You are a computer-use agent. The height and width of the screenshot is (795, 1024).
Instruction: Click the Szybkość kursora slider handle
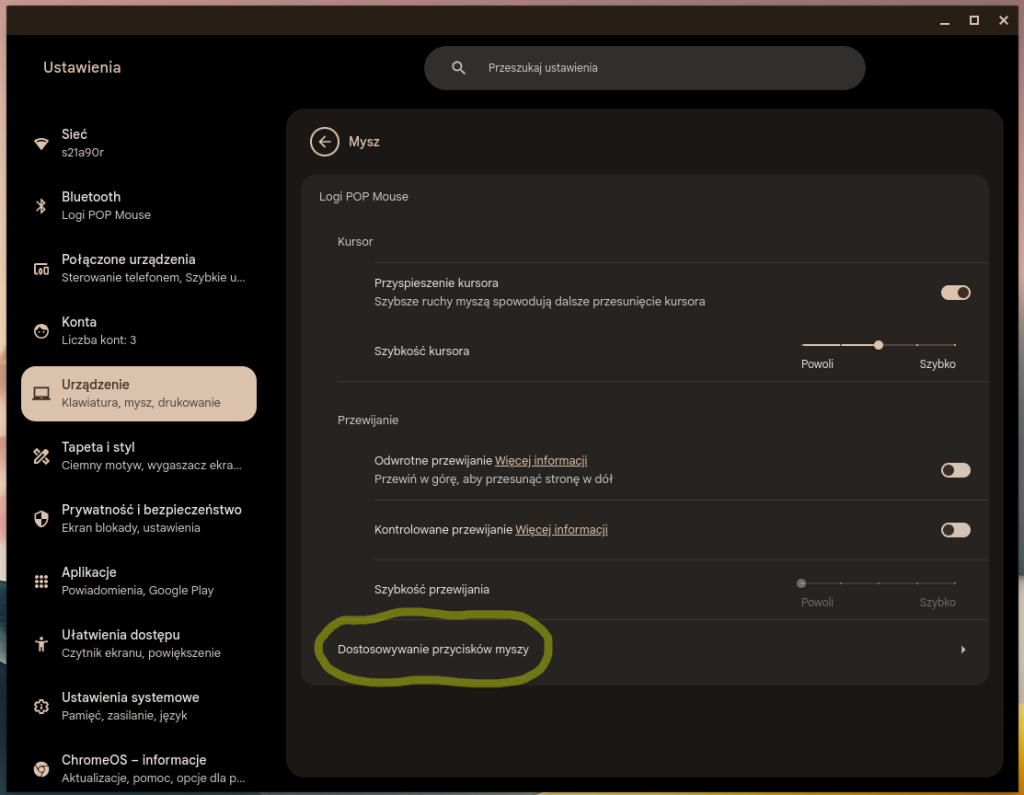878,345
